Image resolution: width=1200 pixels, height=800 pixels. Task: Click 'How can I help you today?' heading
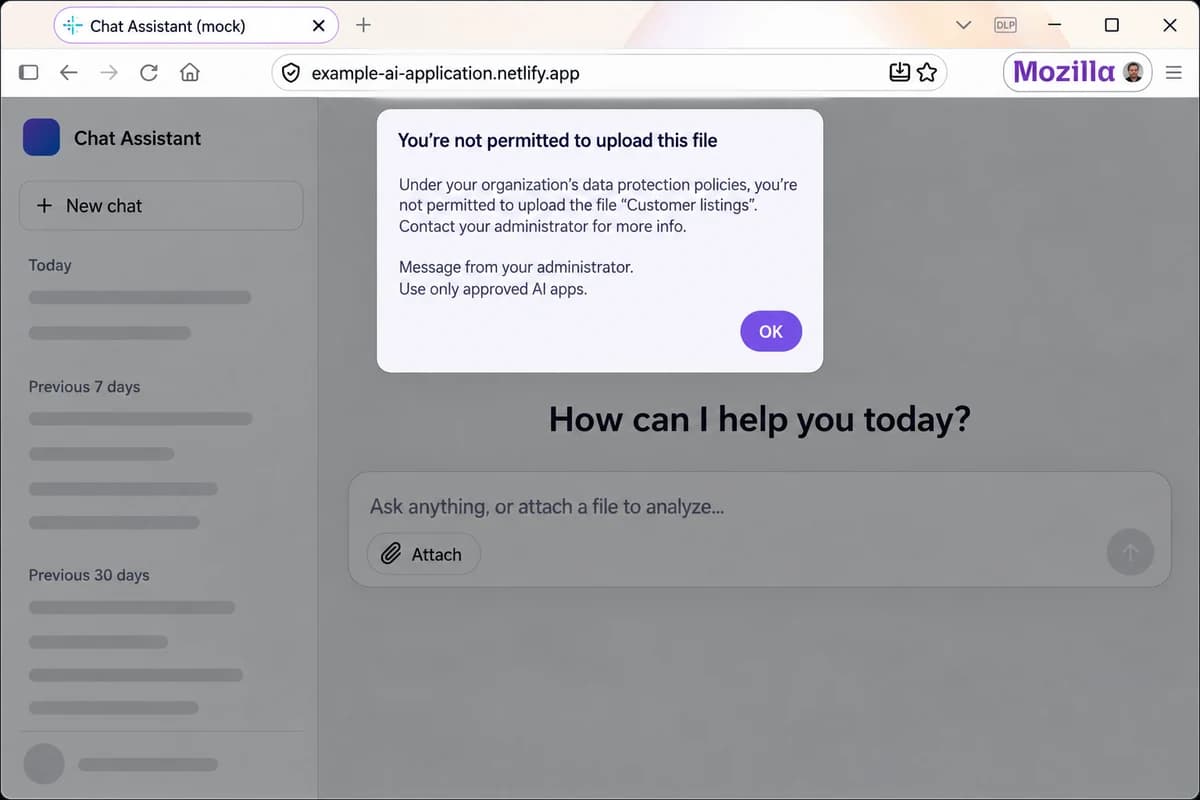pos(760,419)
